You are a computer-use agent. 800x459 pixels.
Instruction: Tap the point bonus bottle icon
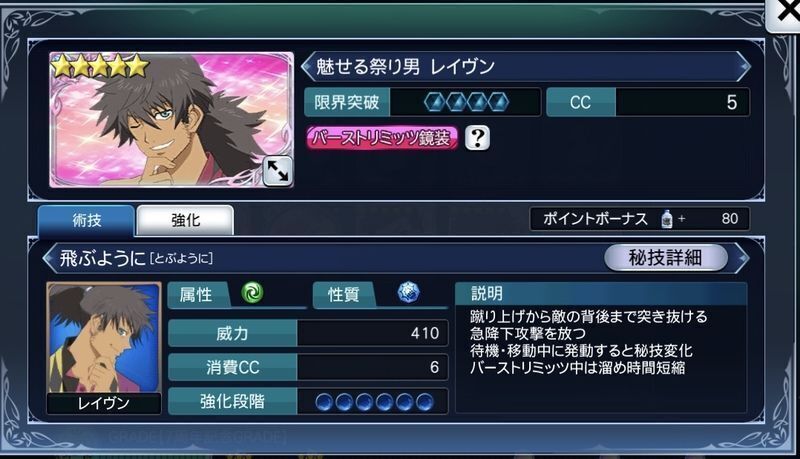point(666,219)
